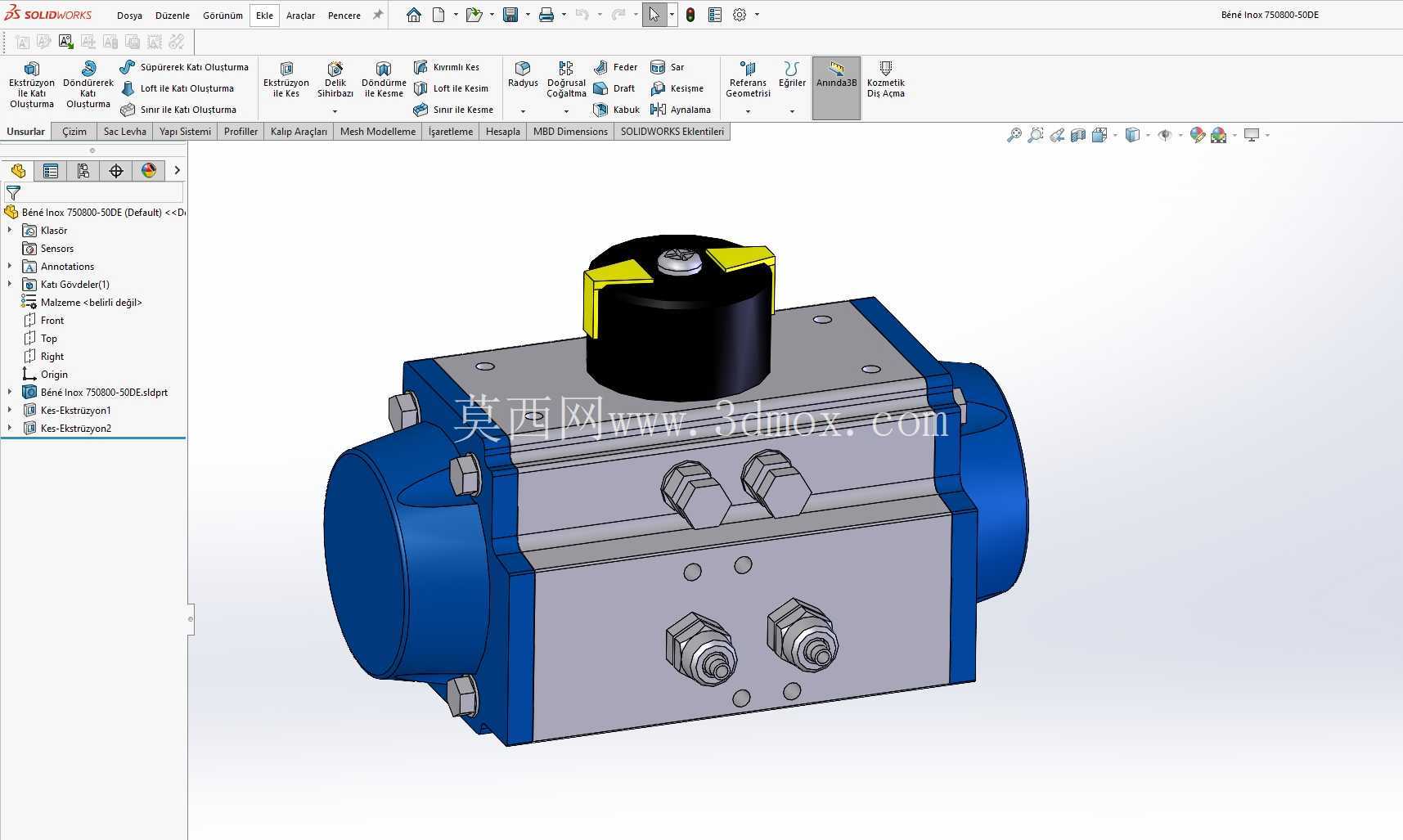
Task: Open PropertyManager tab icon
Action: coord(51,170)
